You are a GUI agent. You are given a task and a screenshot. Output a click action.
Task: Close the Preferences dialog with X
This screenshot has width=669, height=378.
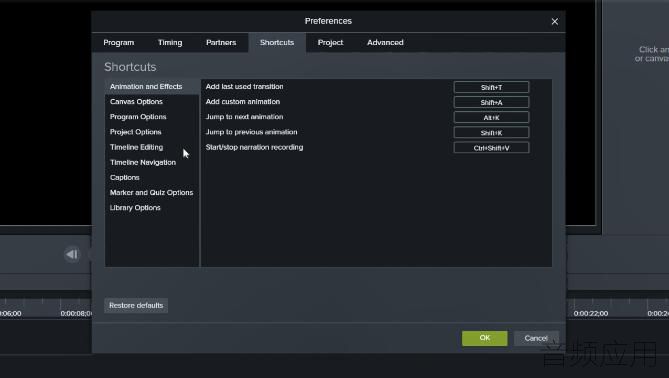pos(554,21)
